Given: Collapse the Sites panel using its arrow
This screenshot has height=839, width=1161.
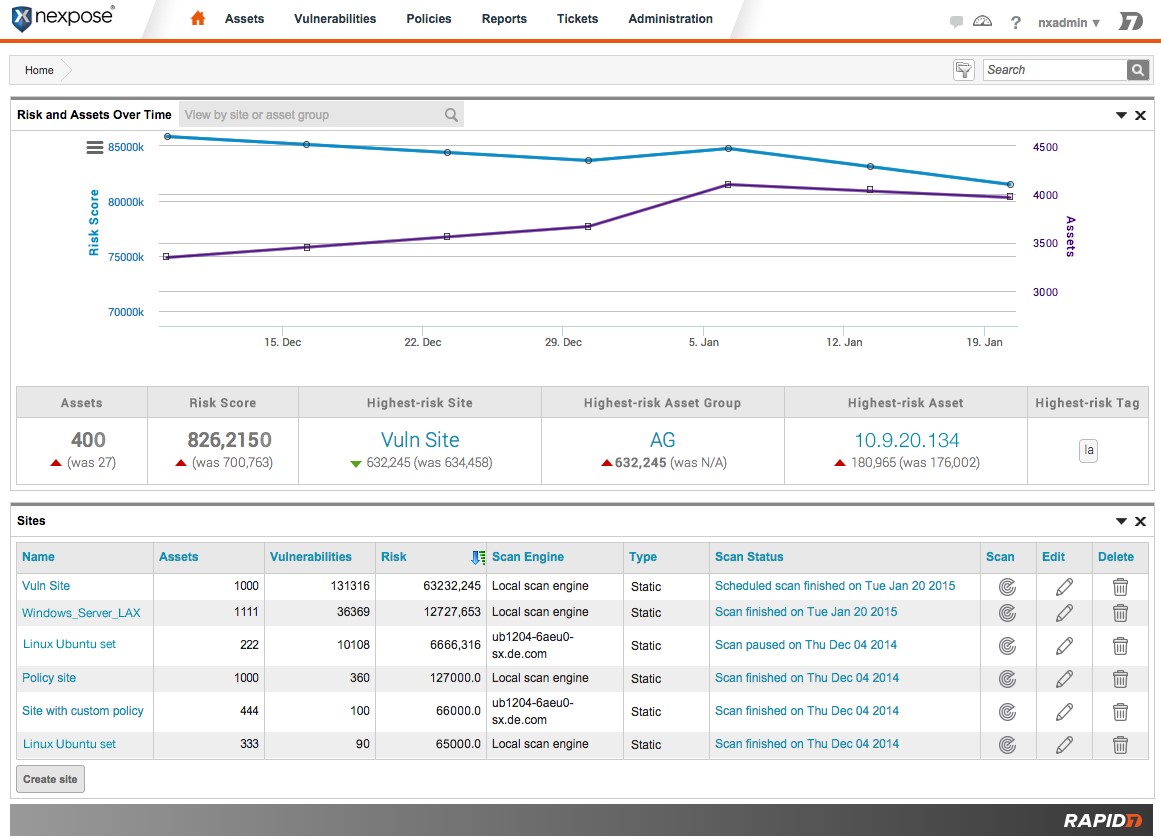Looking at the screenshot, I should click(x=1121, y=522).
